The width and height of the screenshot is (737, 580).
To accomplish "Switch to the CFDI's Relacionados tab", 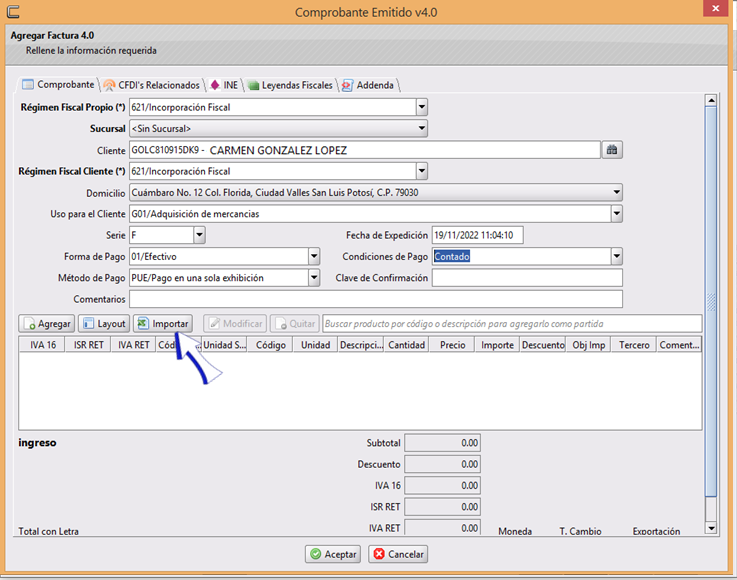I will tap(152, 85).
